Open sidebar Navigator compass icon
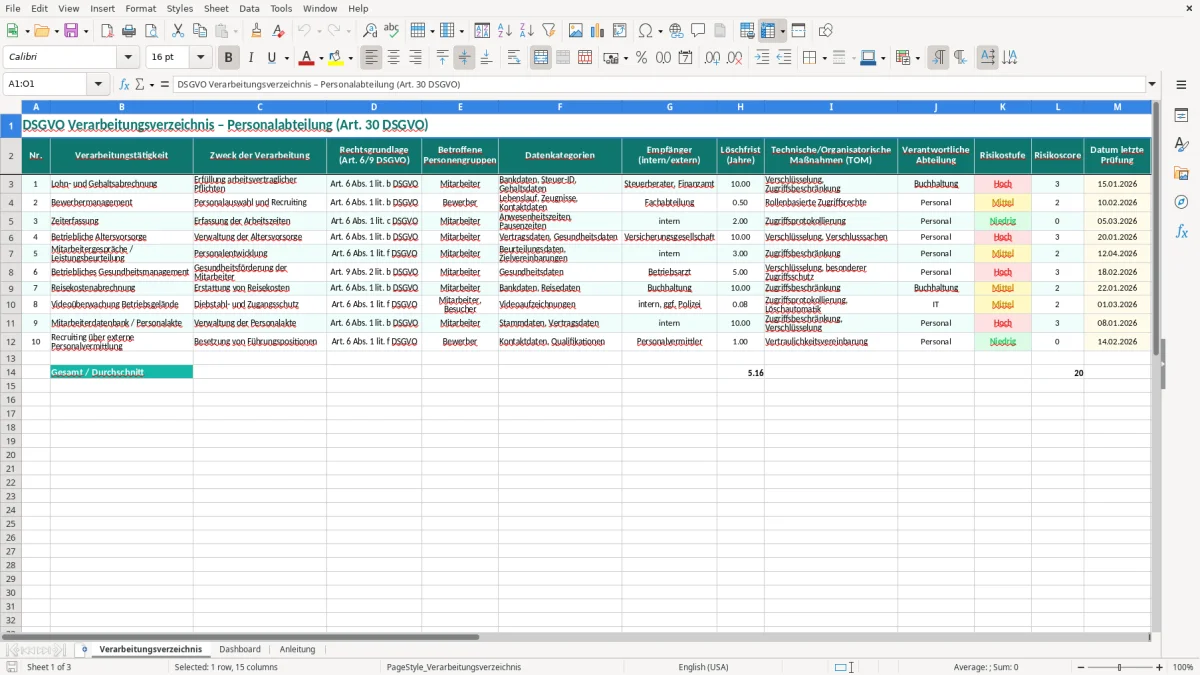The height and width of the screenshot is (675, 1200). pyautogui.click(x=1181, y=202)
